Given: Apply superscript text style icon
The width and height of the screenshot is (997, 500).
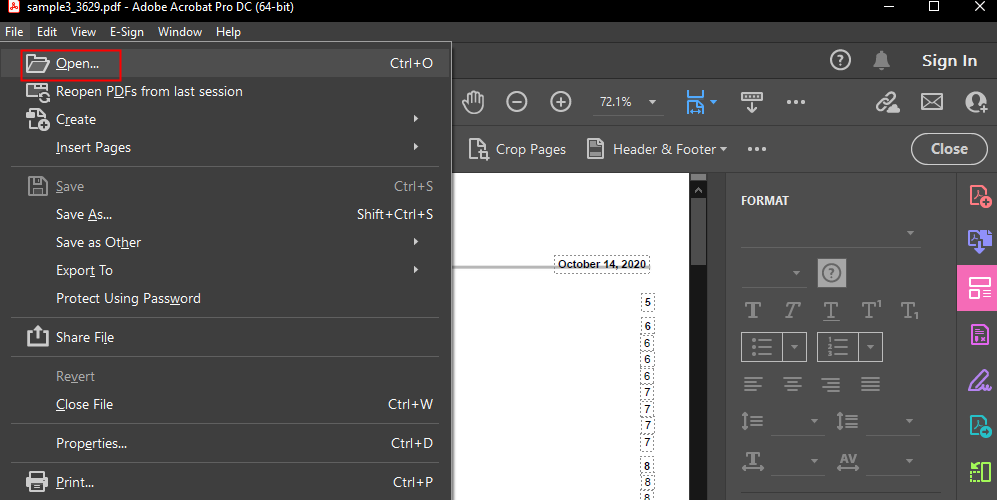Looking at the screenshot, I should (870, 310).
